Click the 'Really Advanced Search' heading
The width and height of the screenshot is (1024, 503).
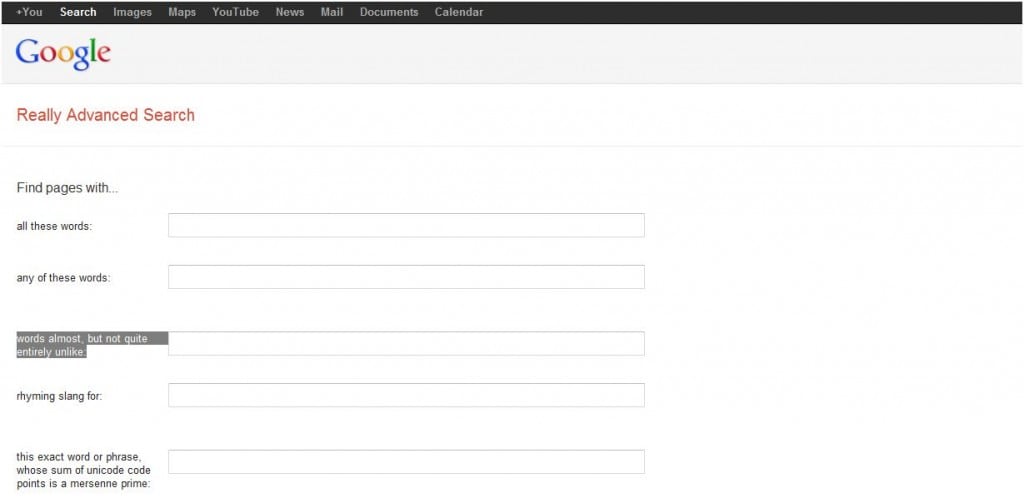point(106,115)
